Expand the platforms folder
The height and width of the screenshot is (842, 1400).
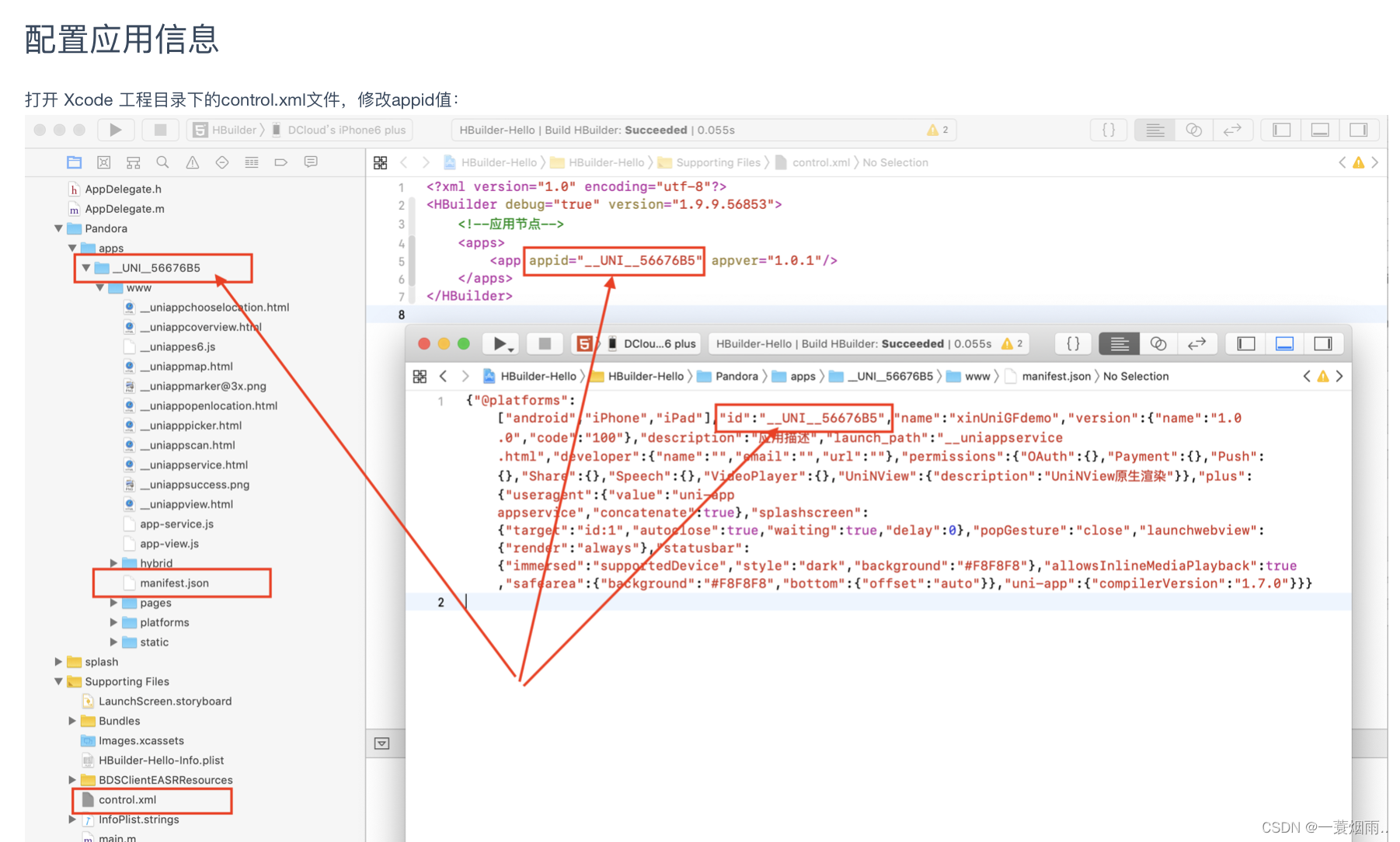tap(114, 622)
